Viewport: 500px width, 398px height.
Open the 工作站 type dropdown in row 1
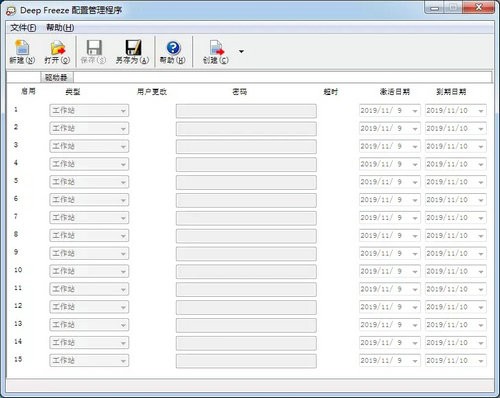[89, 110]
